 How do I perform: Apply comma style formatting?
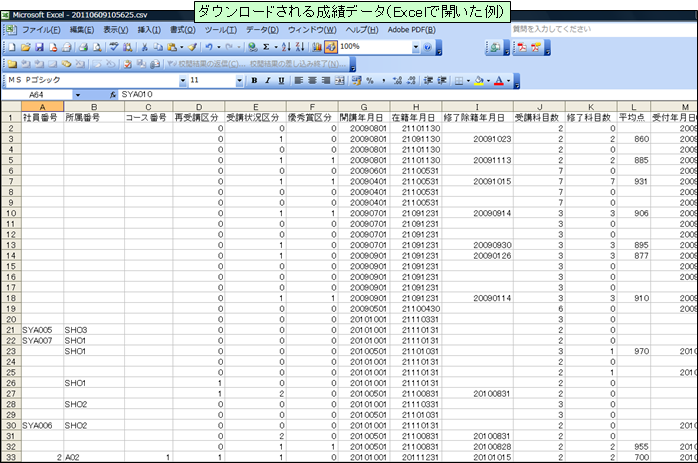383,81
